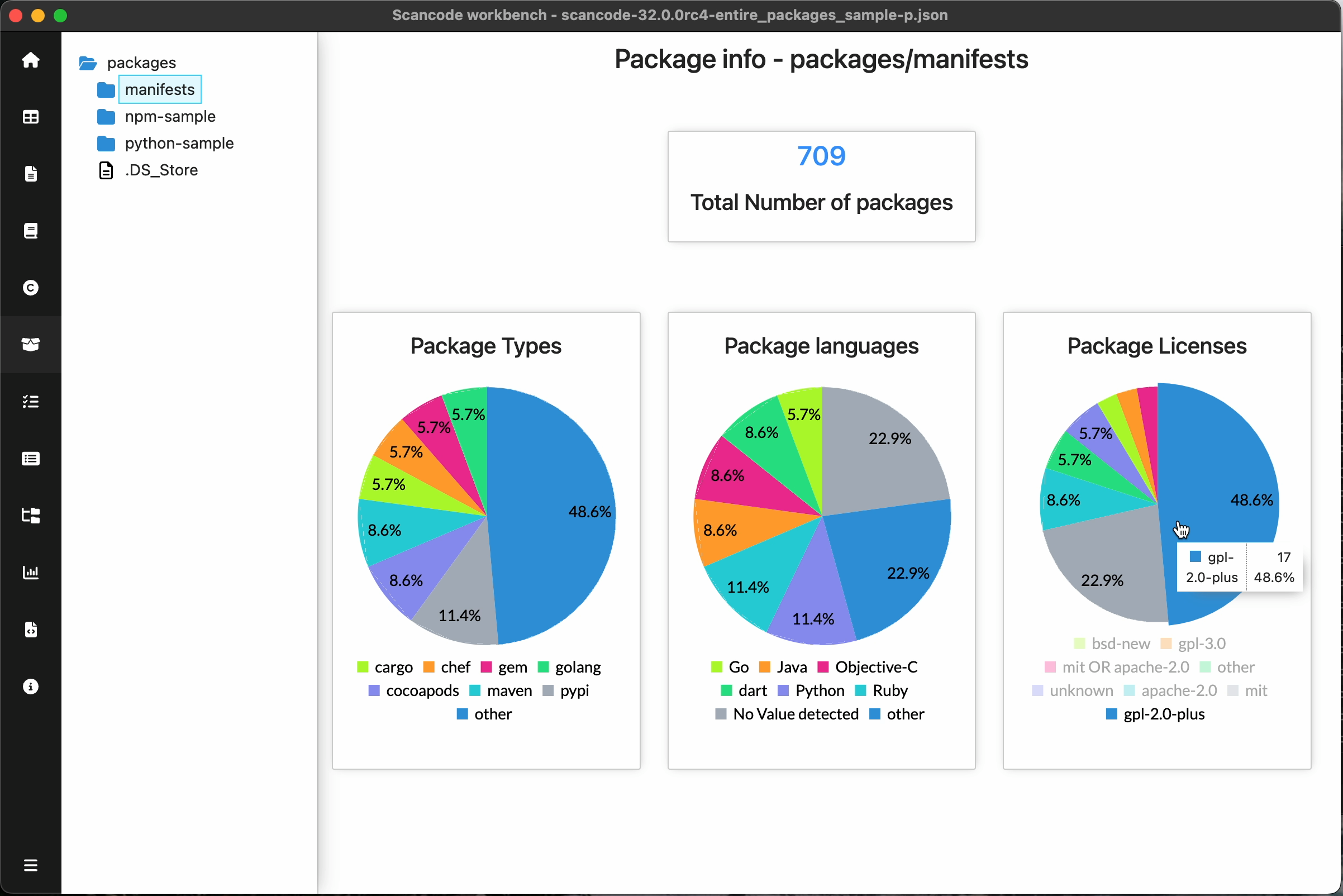
Task: Open the table view sidebar icon
Action: 31,117
